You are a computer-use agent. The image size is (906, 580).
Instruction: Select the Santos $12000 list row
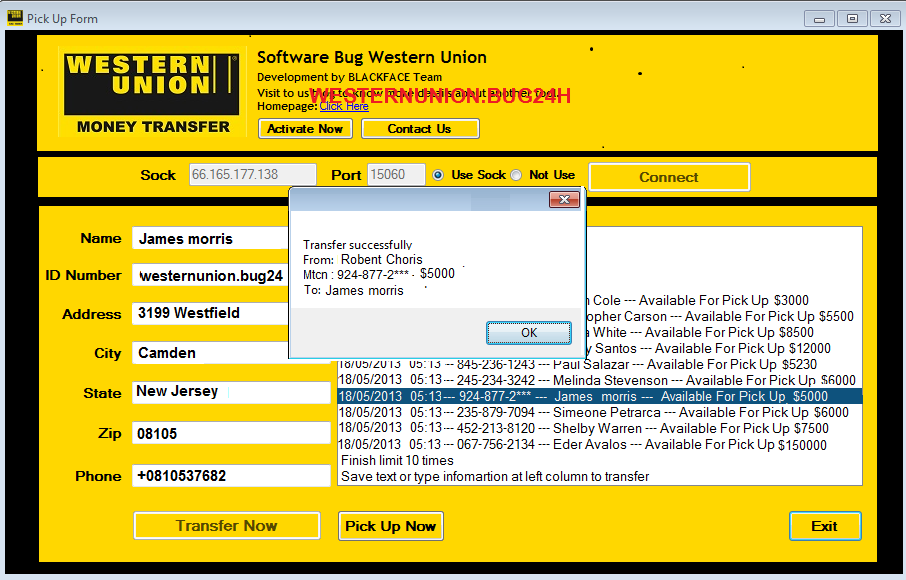tap(724, 348)
